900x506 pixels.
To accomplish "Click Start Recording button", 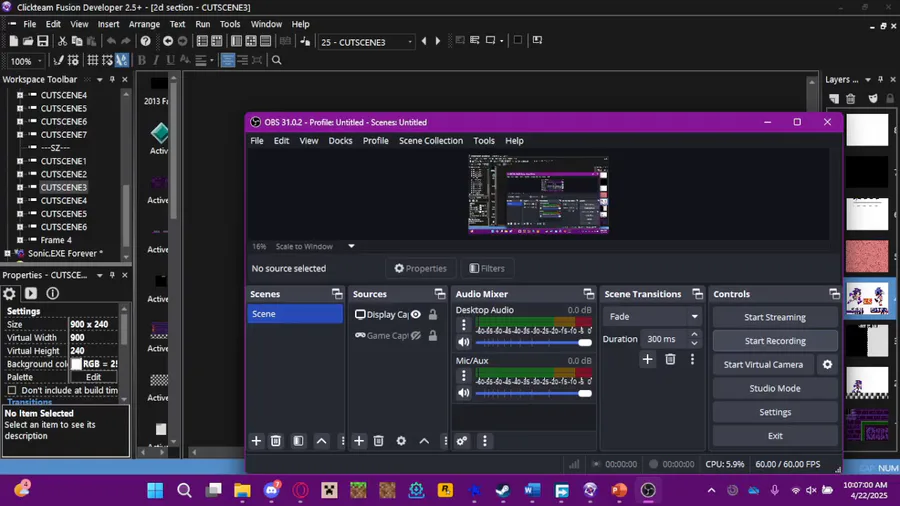I will tap(774, 341).
